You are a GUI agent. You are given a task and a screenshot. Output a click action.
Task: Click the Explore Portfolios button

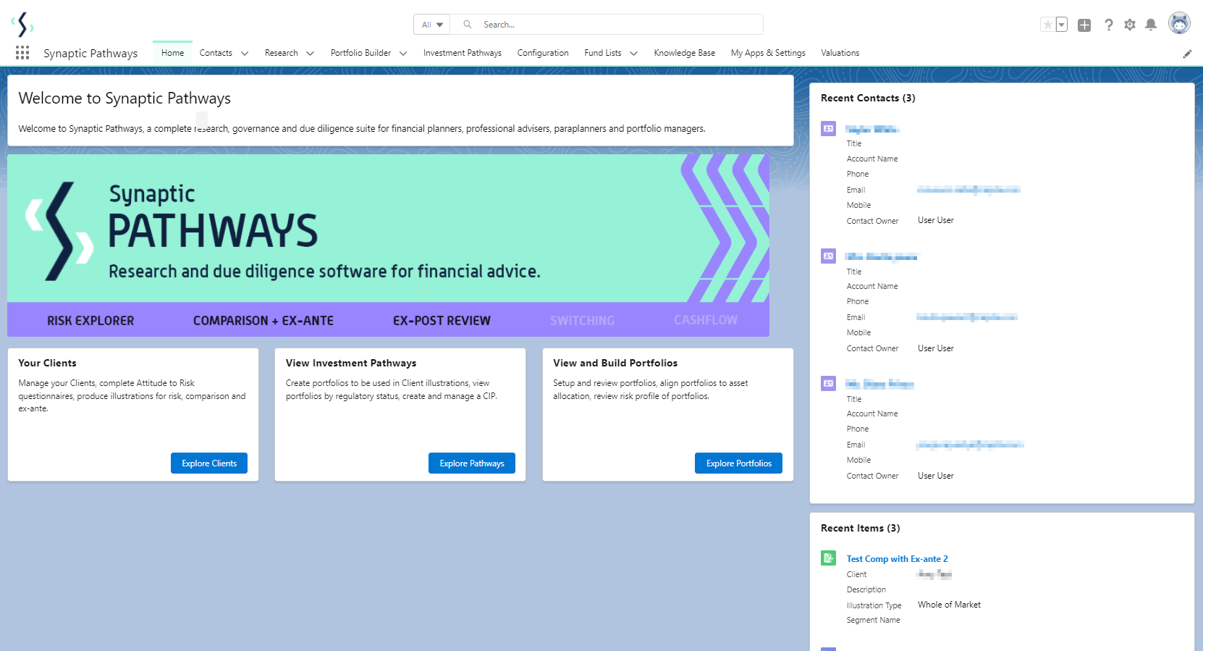[x=739, y=463]
